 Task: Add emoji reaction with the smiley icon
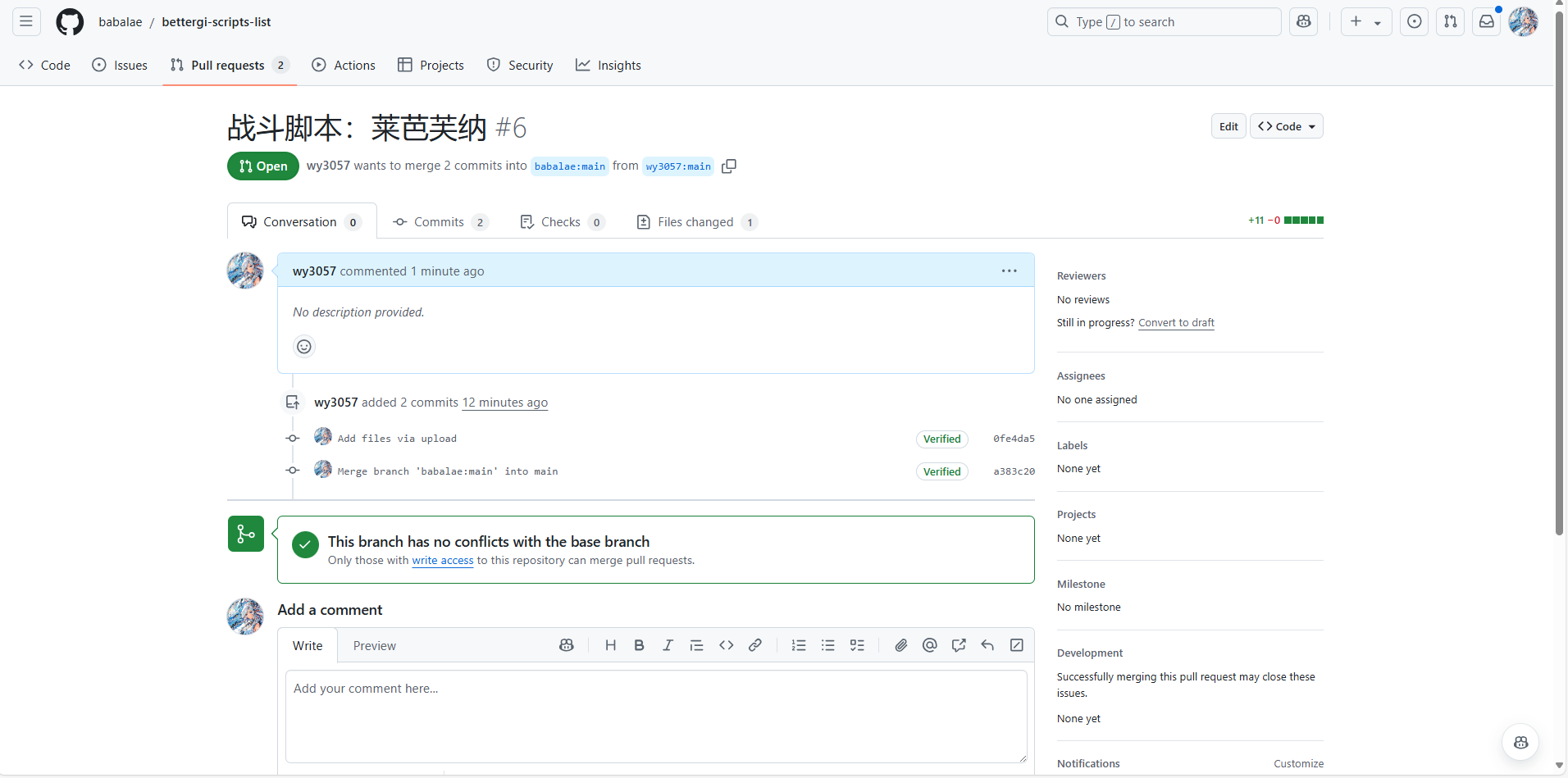pos(304,347)
